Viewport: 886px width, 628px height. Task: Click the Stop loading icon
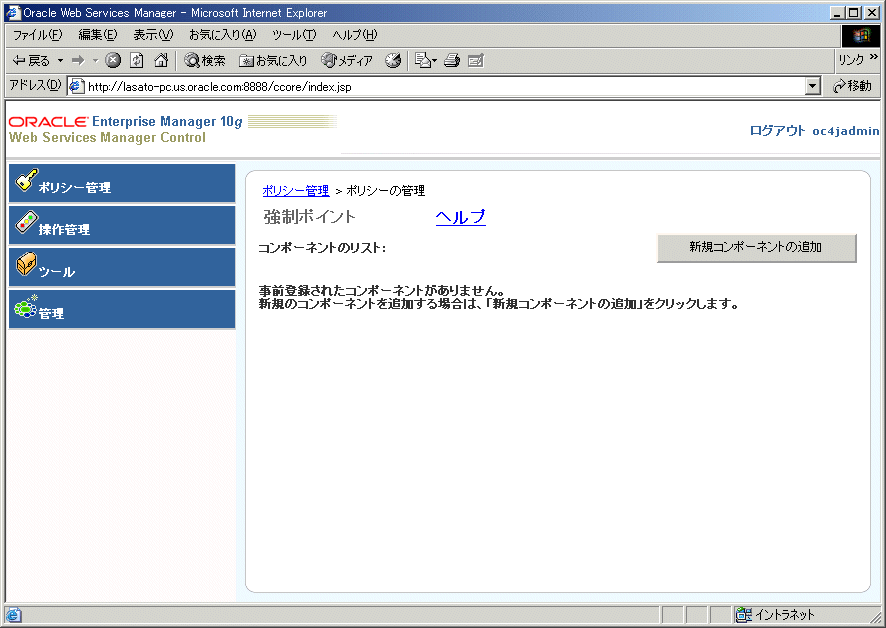point(113,60)
